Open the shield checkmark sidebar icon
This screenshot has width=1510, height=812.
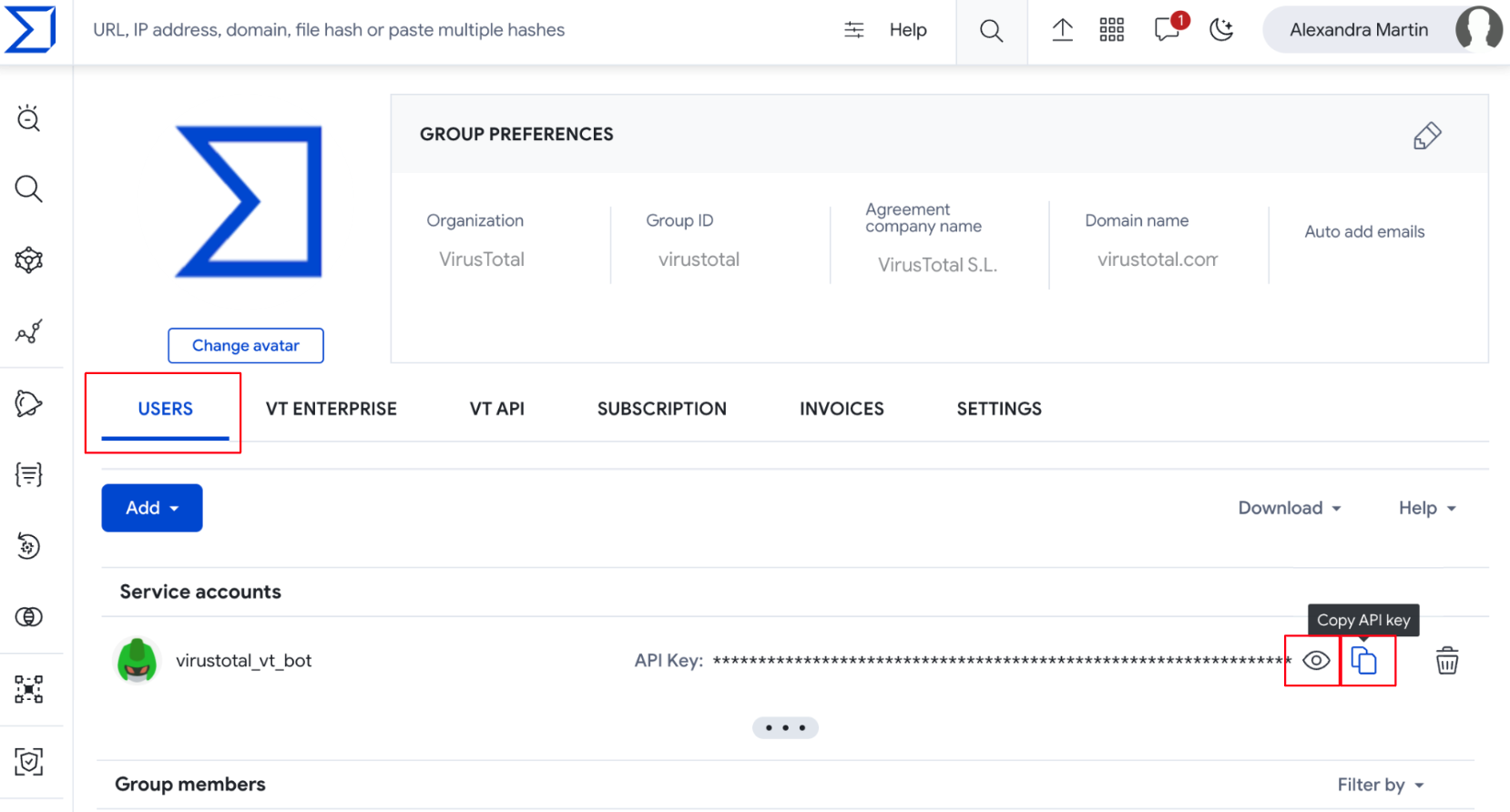pos(29,761)
